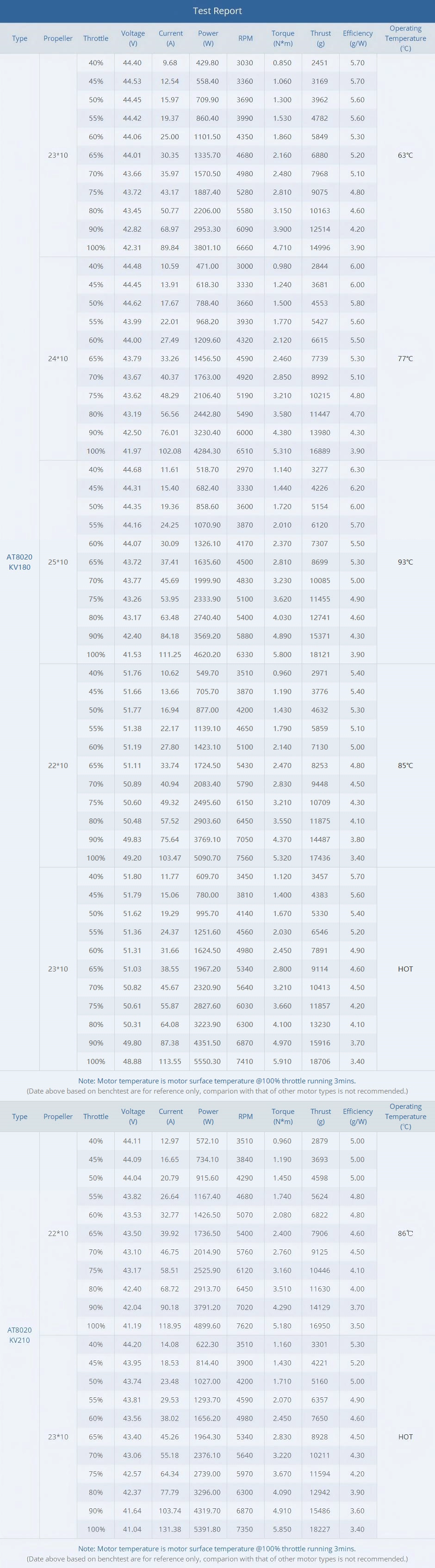Click the 63℃ operating temperature cell

pyautogui.click(x=405, y=155)
